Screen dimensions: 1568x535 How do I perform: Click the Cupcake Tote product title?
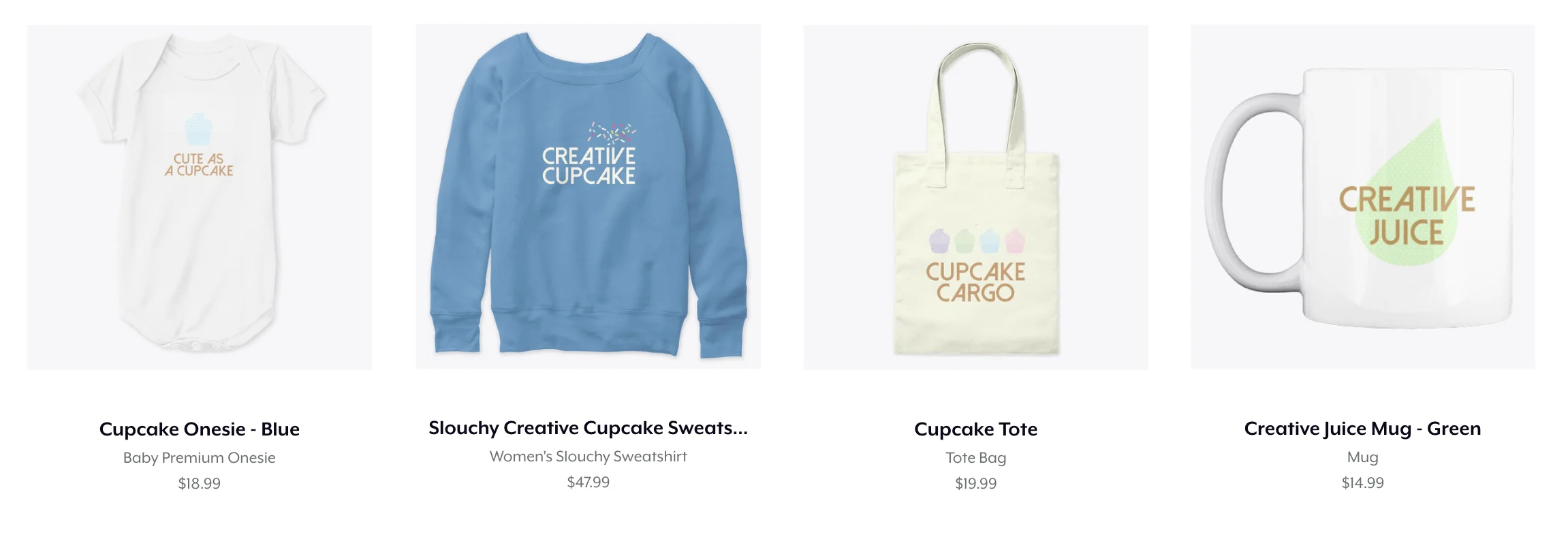pos(976,429)
